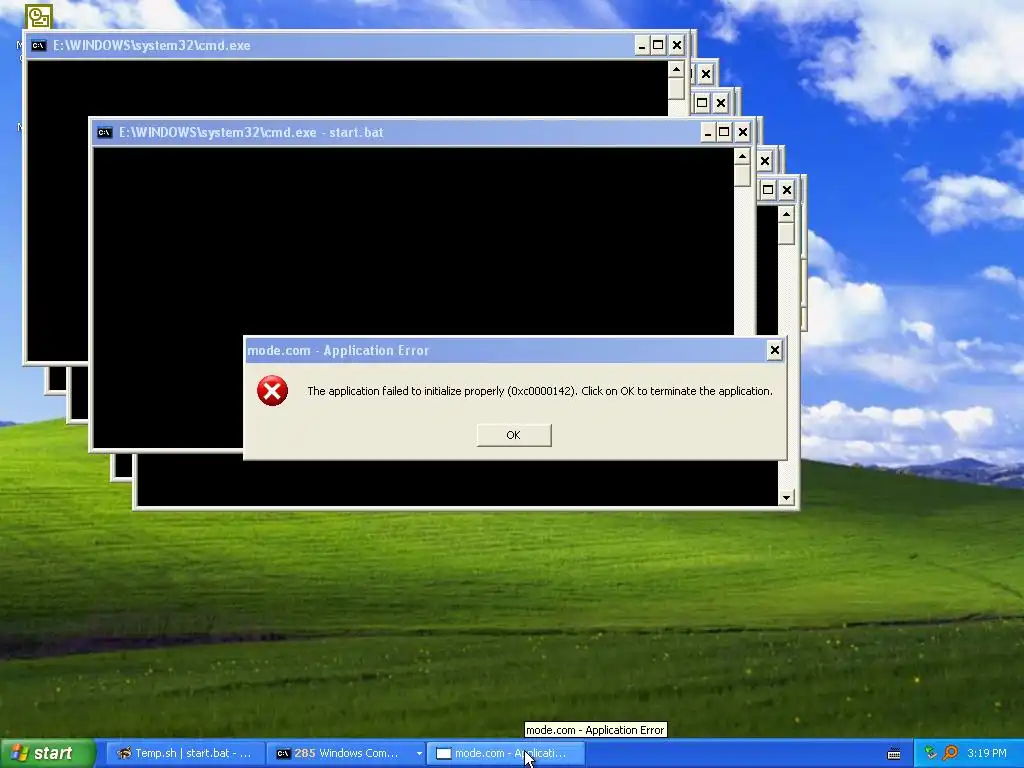
Task: Expand the taskbar group dropdown arrow
Action: click(x=419, y=754)
